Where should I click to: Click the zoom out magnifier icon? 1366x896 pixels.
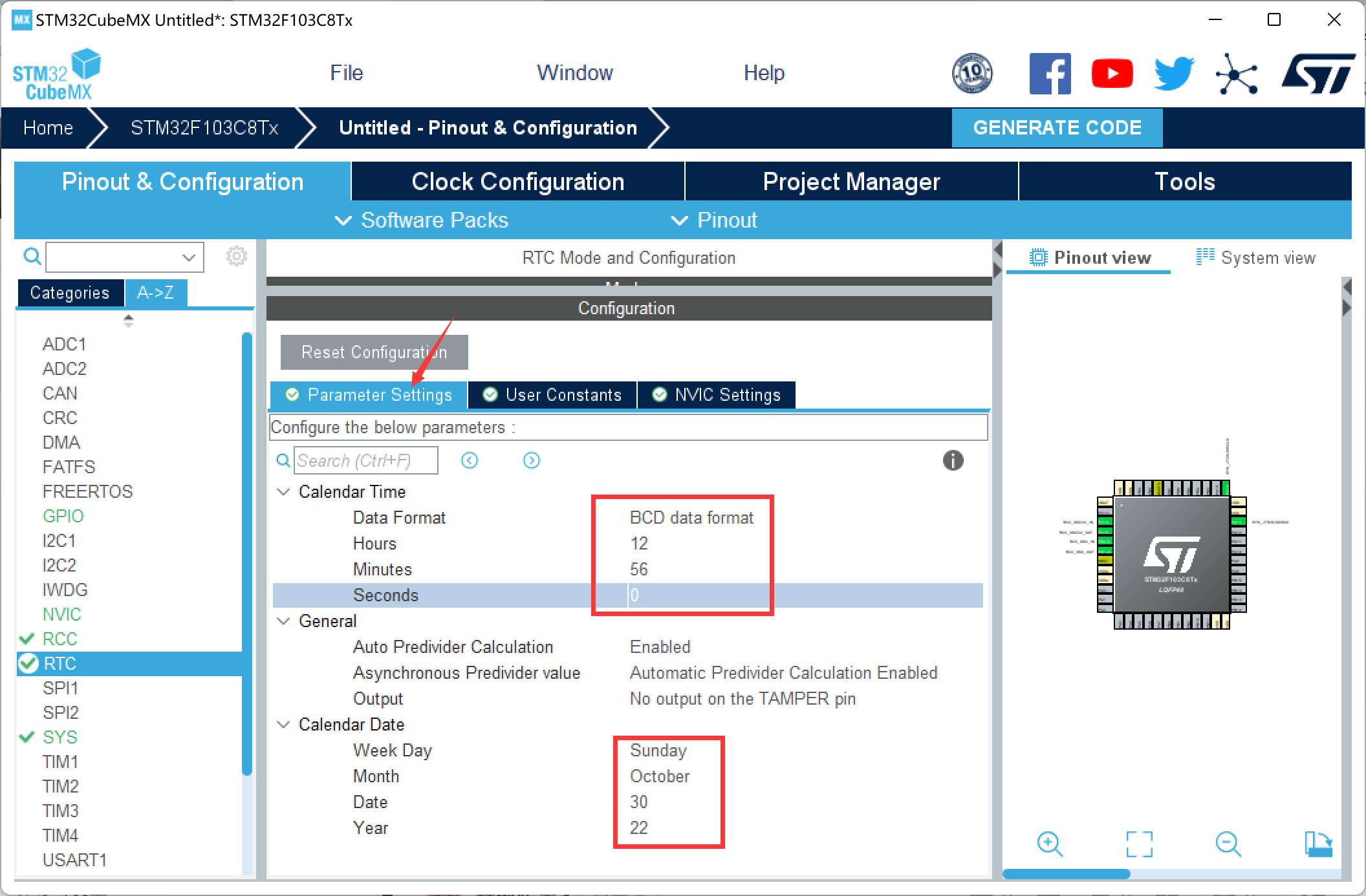point(1227,844)
